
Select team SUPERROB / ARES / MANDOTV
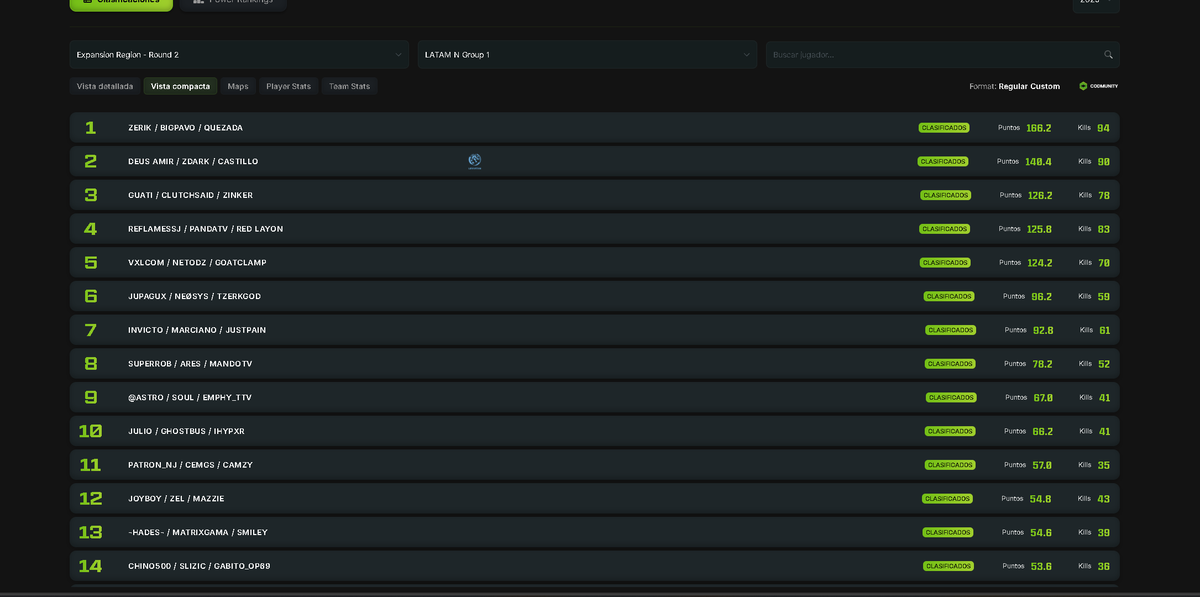190,364
